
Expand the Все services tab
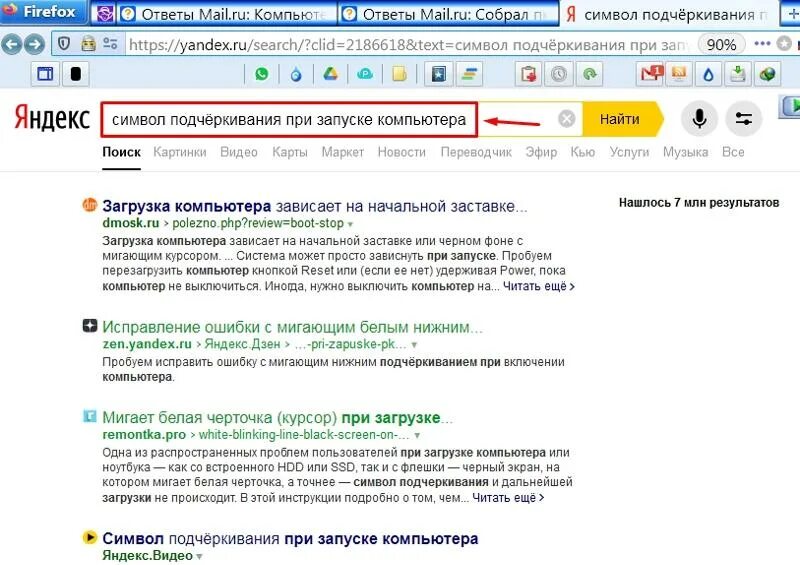pos(733,152)
